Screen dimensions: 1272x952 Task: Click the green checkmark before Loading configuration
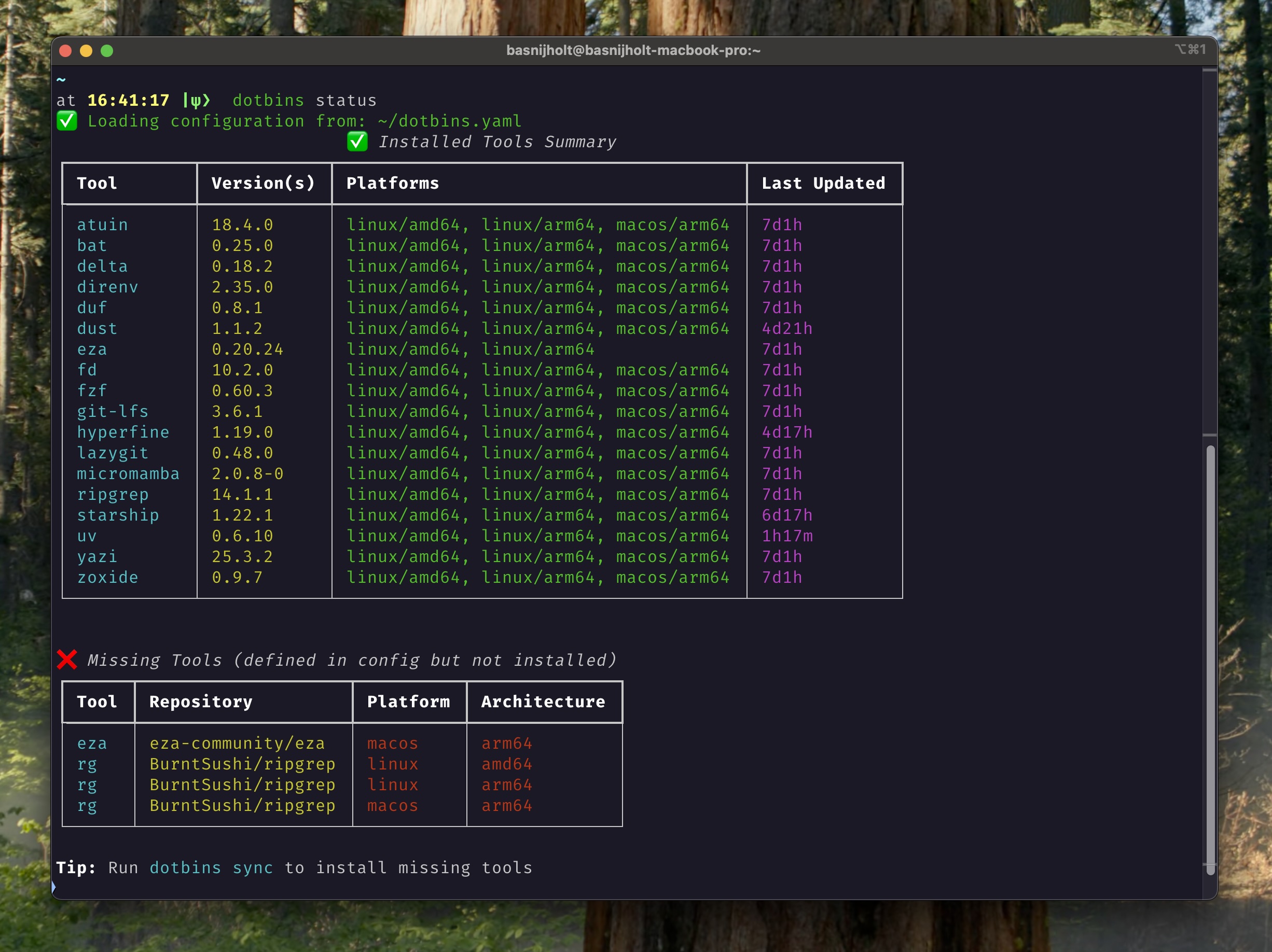point(67,121)
